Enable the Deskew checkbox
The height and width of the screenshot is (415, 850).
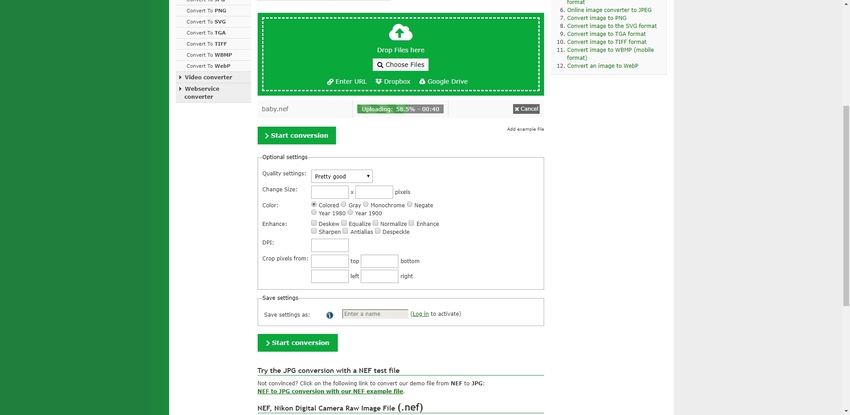point(314,223)
